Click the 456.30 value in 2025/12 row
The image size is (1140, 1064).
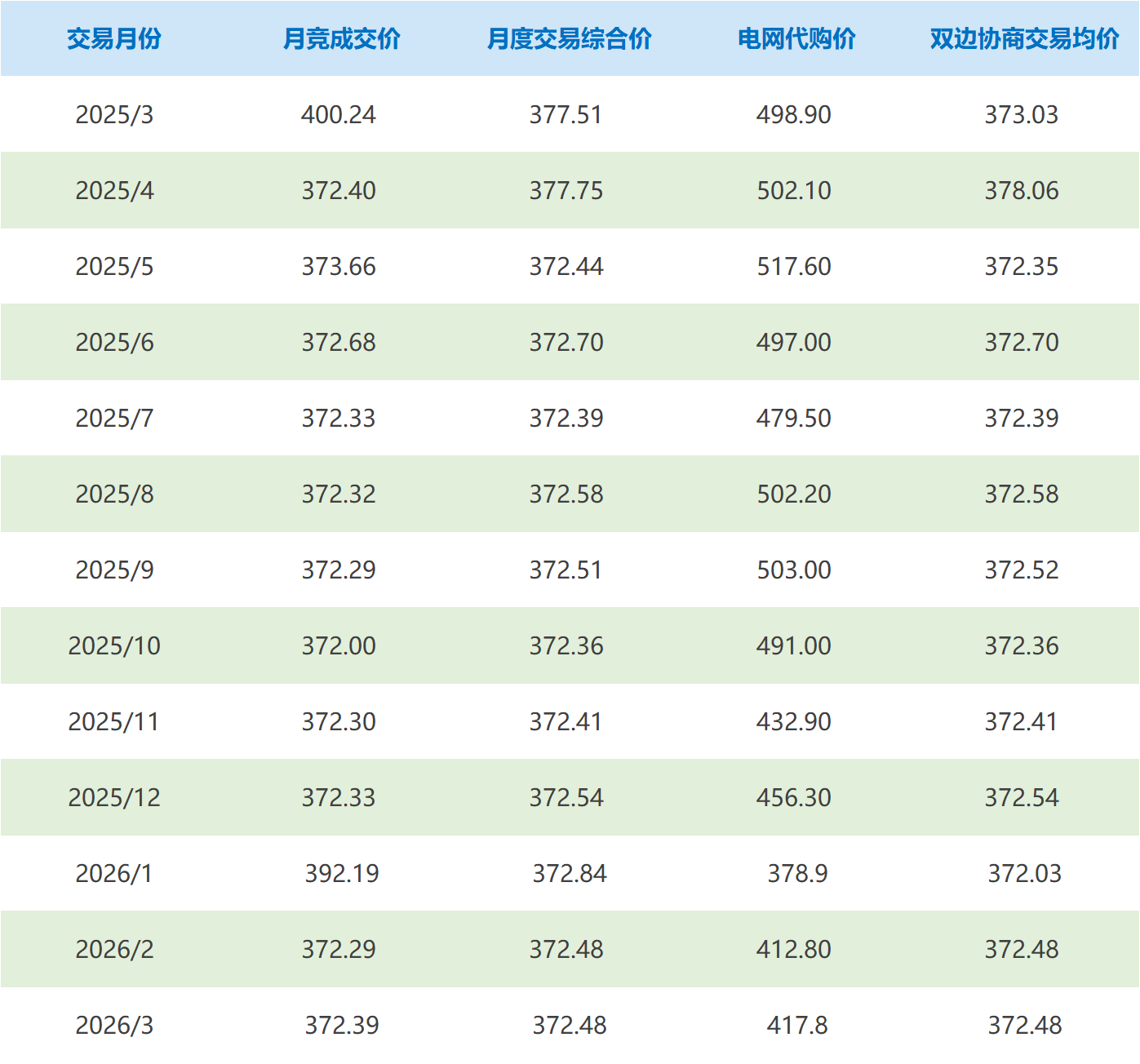(x=794, y=797)
